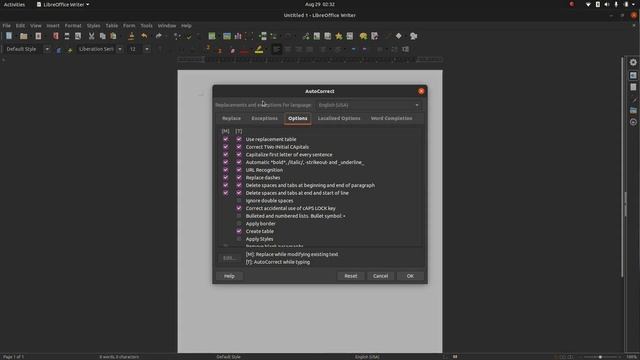Screen dimensions: 640x360
Task: Uncheck [T] box for Use replacement table
Action: (239, 139)
